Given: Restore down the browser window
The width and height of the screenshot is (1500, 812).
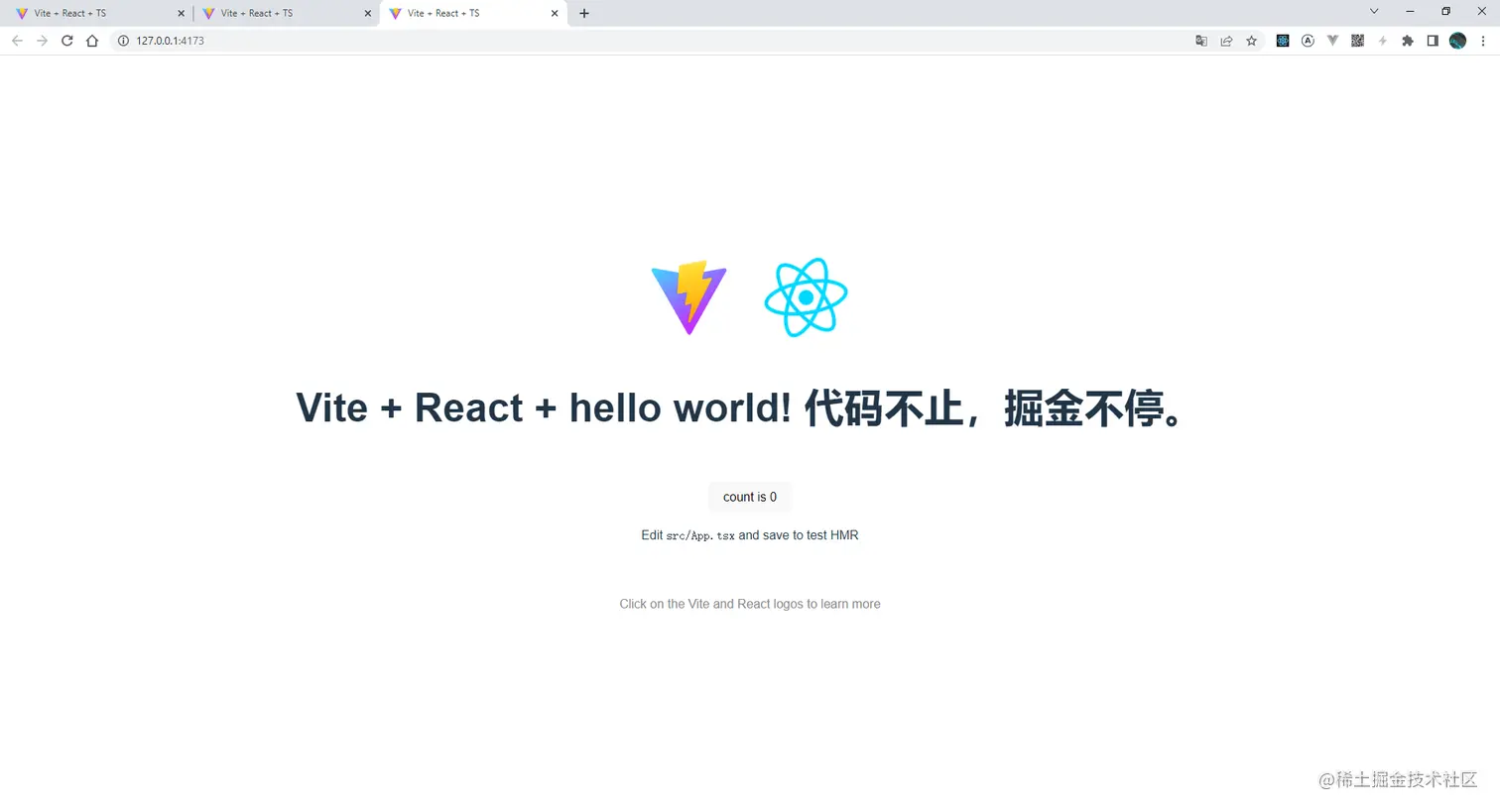Looking at the screenshot, I should point(1445,12).
